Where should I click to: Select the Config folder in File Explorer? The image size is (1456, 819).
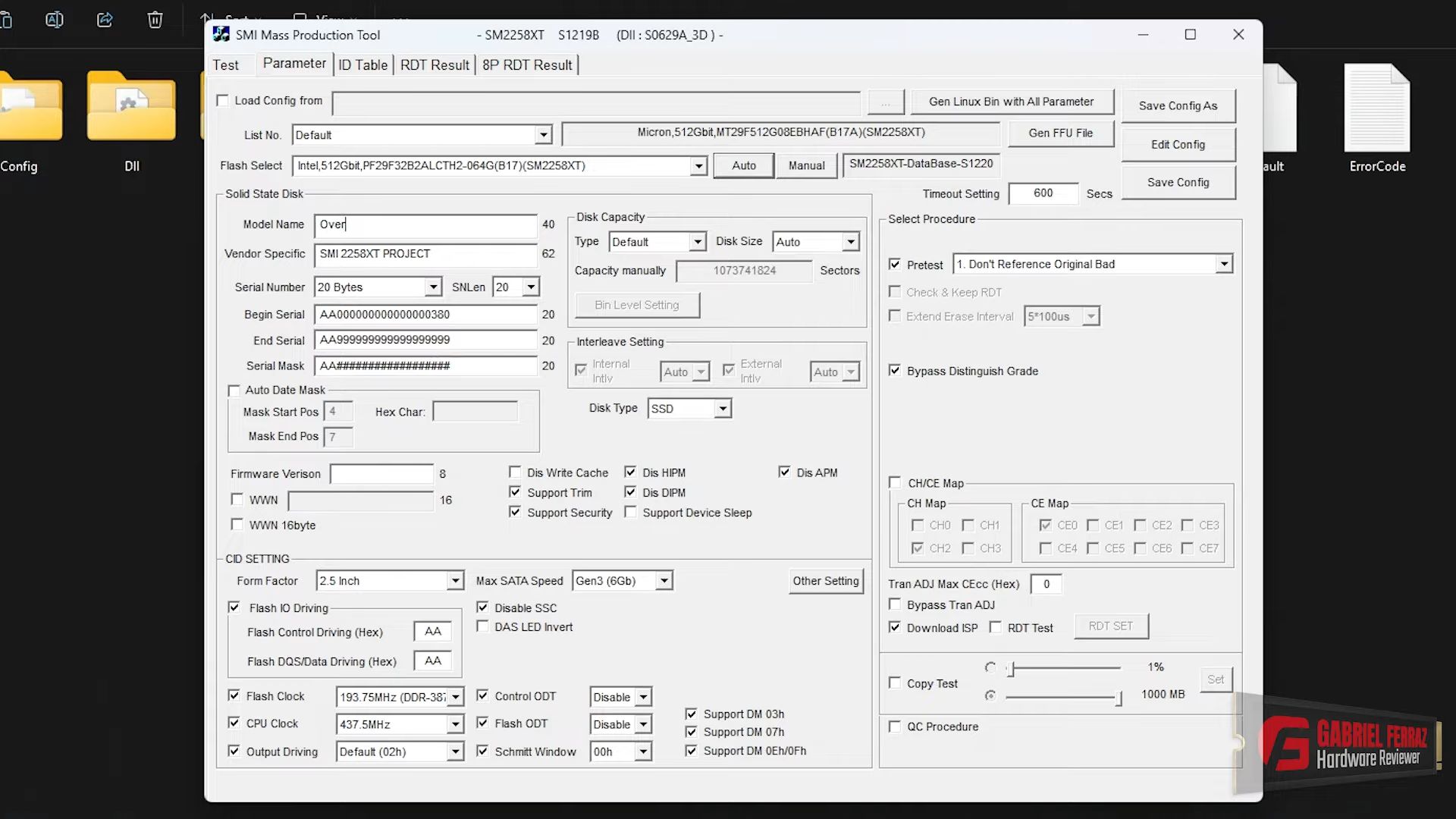(x=29, y=120)
